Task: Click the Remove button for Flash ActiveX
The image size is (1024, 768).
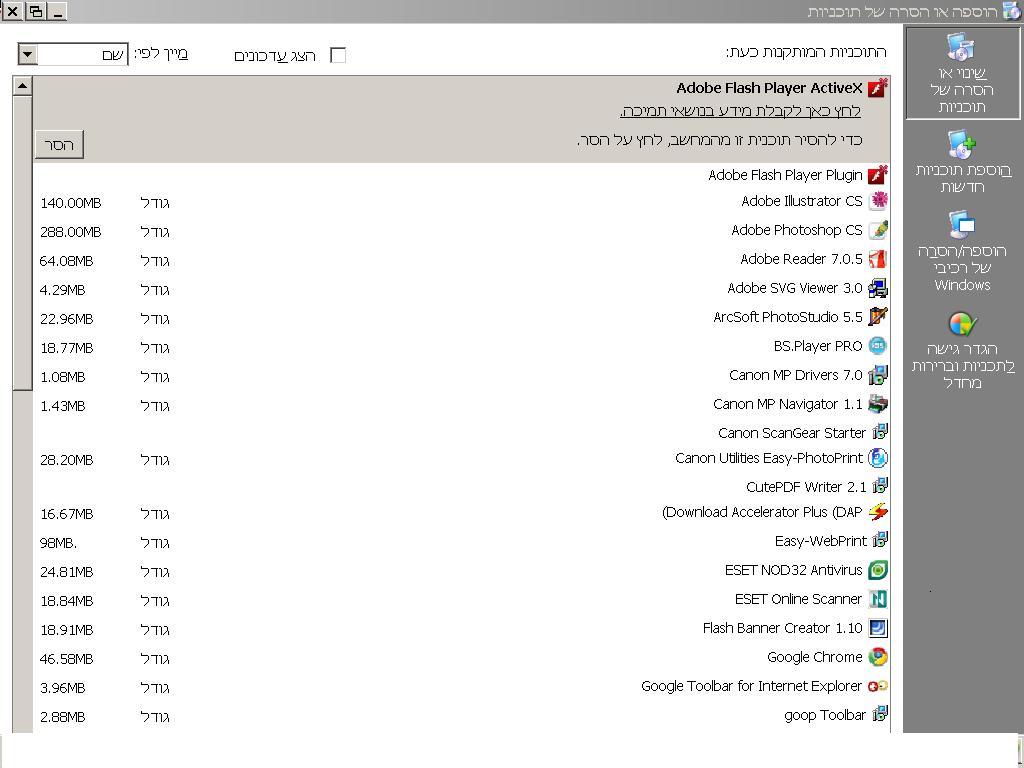Action: [x=60, y=145]
